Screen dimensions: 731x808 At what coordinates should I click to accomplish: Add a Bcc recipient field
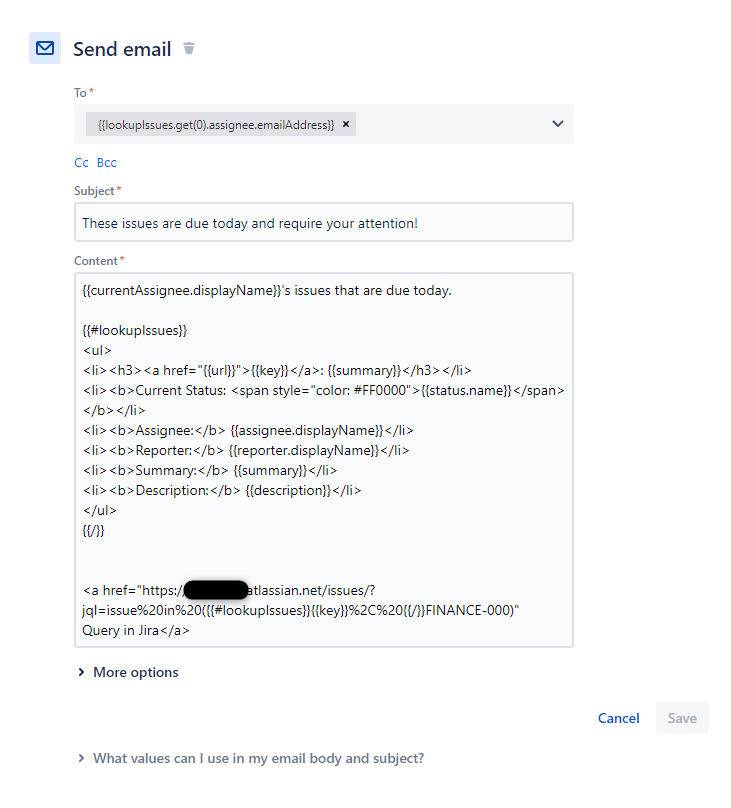[106, 162]
